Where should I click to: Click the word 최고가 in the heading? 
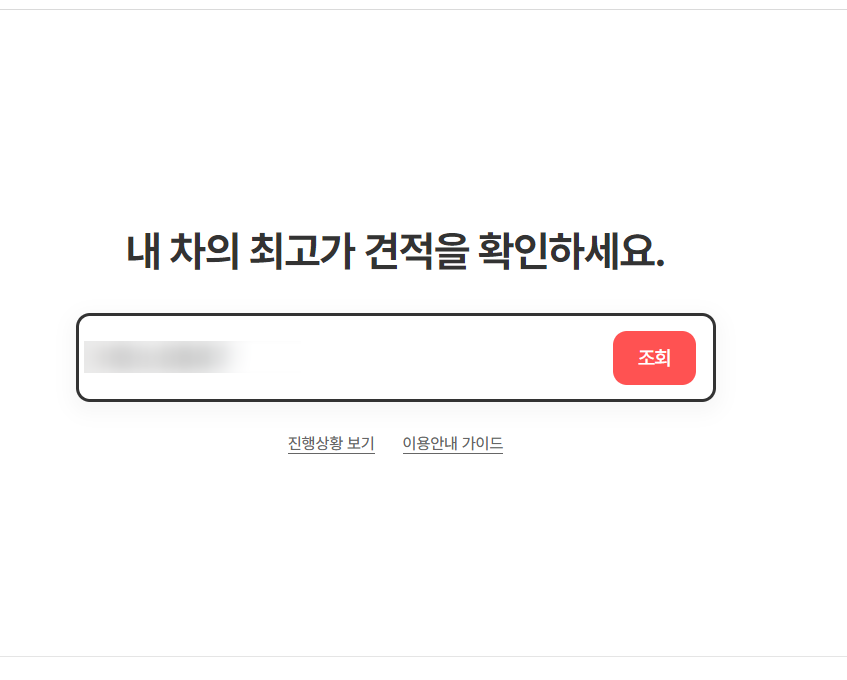[302, 251]
